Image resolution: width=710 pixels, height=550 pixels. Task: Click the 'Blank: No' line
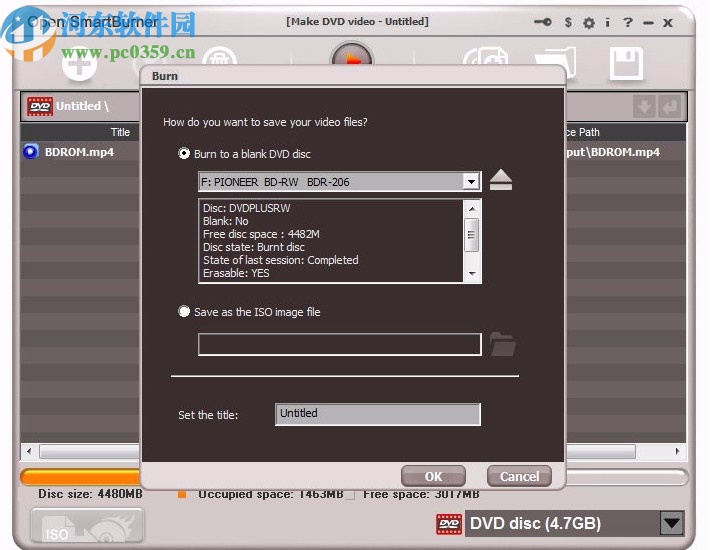point(225,221)
